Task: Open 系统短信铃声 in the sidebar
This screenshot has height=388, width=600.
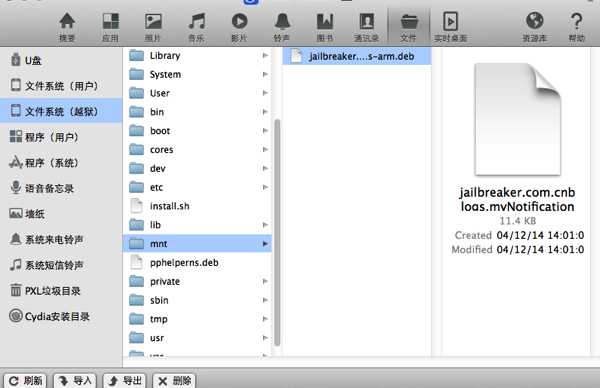Action: pyautogui.click(x=61, y=265)
